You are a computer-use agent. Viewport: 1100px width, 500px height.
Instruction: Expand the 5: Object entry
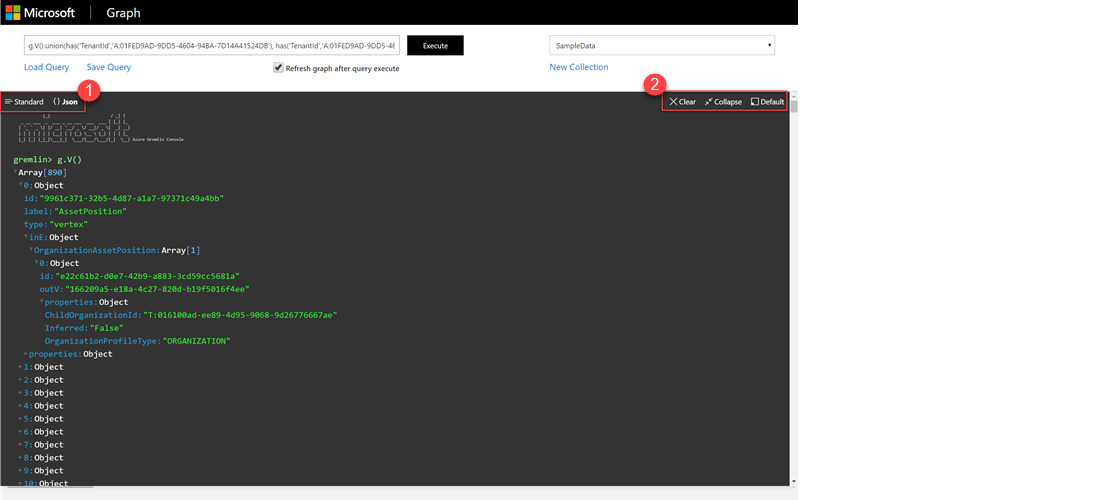coord(20,419)
